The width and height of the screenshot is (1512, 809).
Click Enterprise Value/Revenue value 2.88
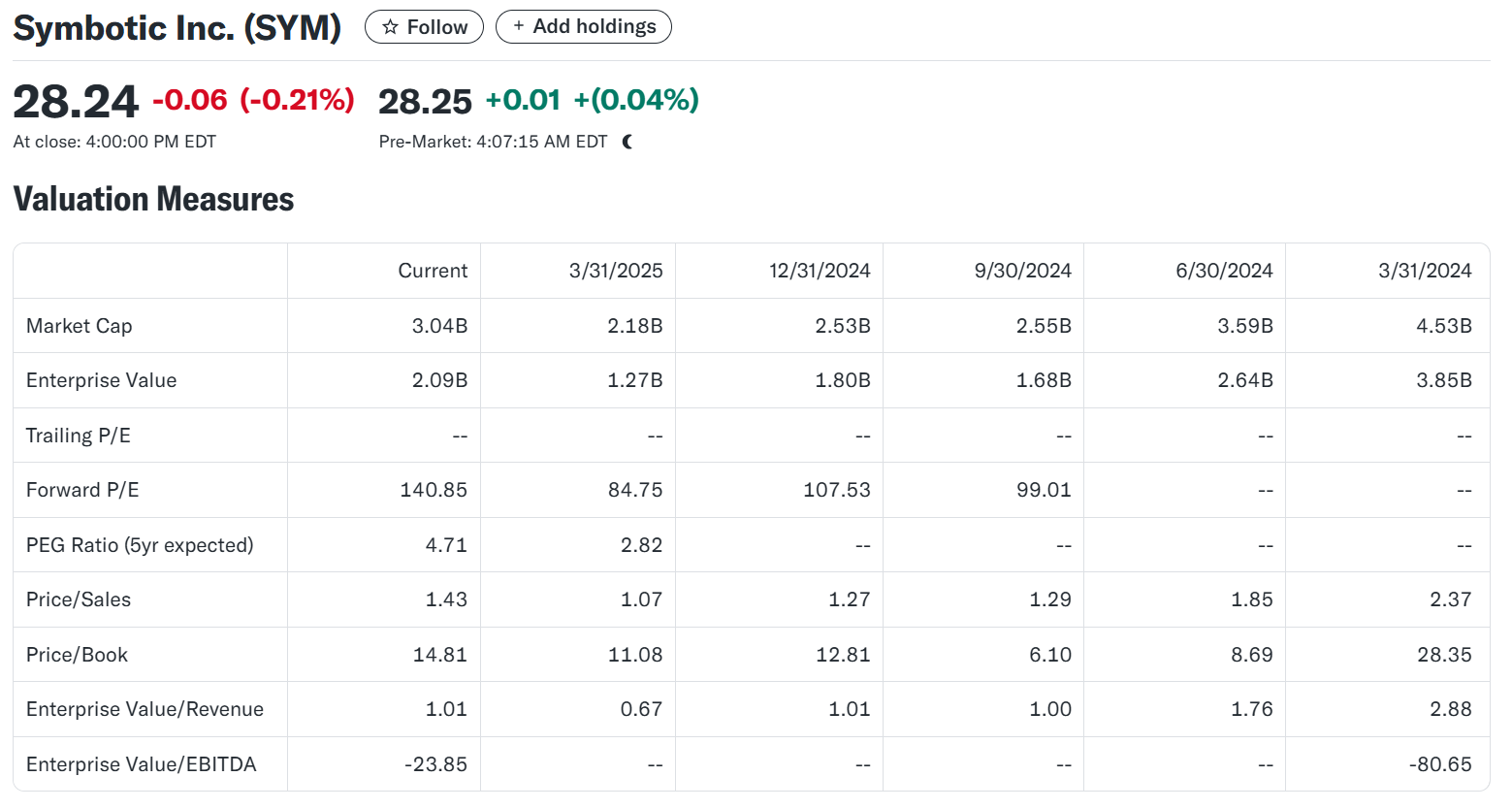point(1451,709)
